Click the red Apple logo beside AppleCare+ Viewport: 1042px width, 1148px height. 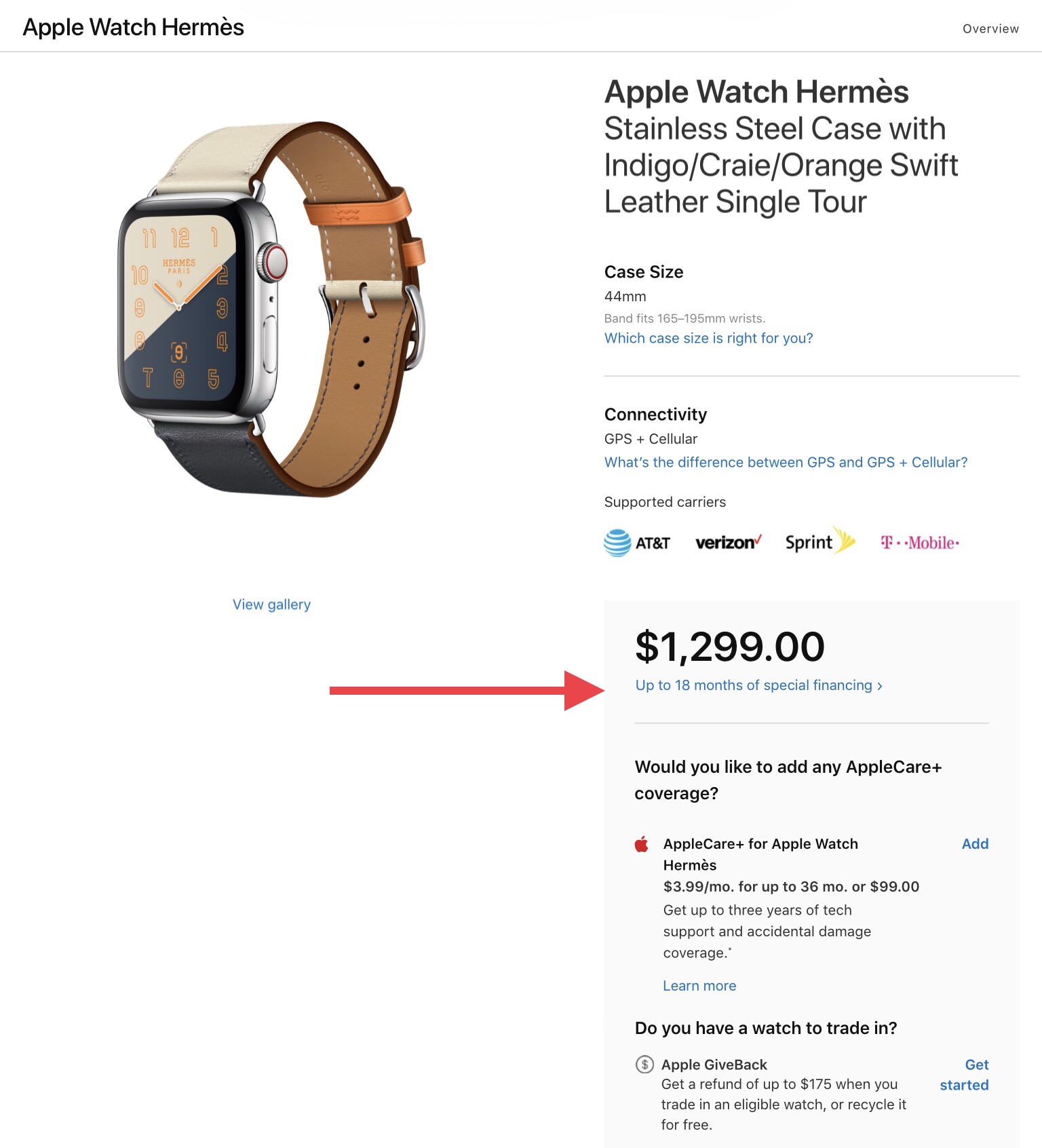[642, 844]
